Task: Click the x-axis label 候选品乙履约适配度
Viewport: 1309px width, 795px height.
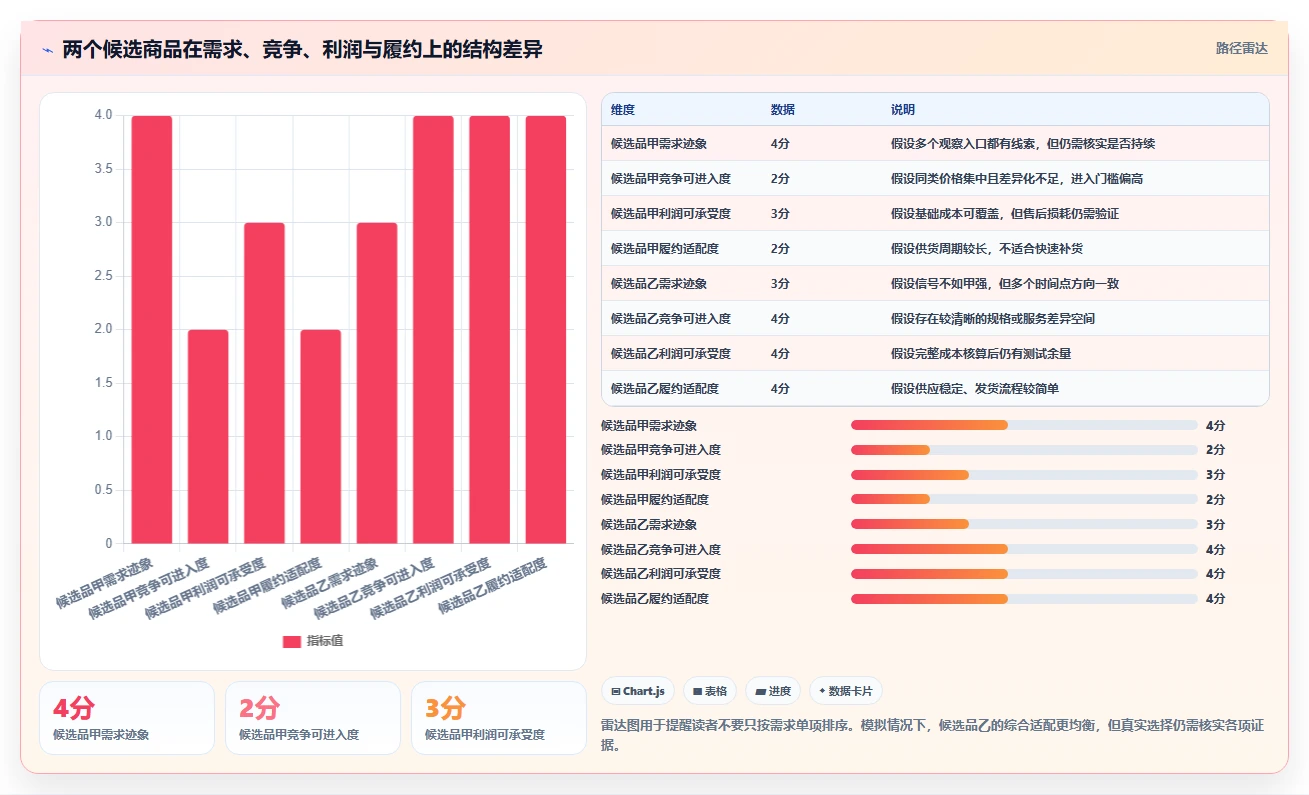Action: click(494, 585)
